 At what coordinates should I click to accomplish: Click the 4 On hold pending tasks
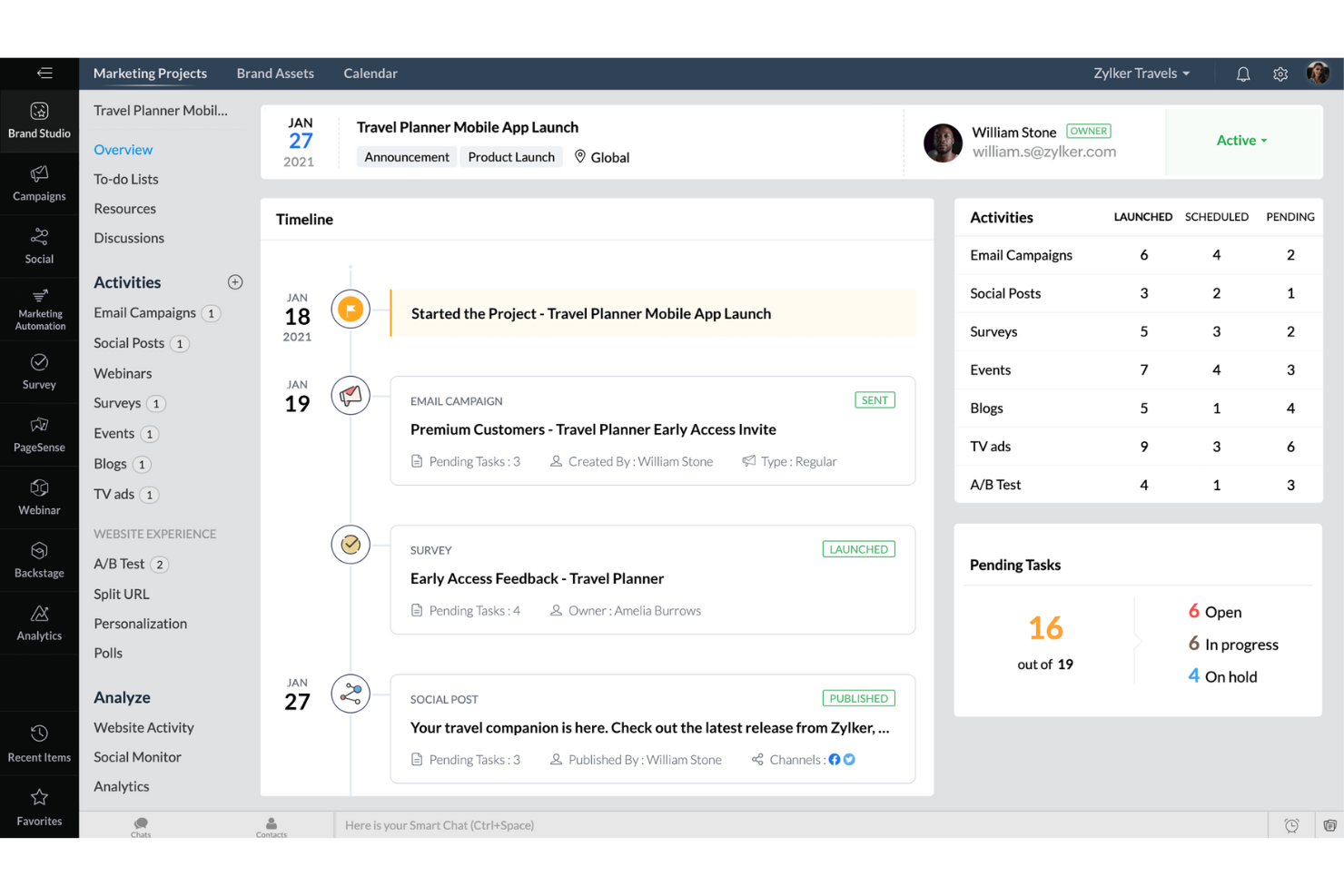(1222, 676)
